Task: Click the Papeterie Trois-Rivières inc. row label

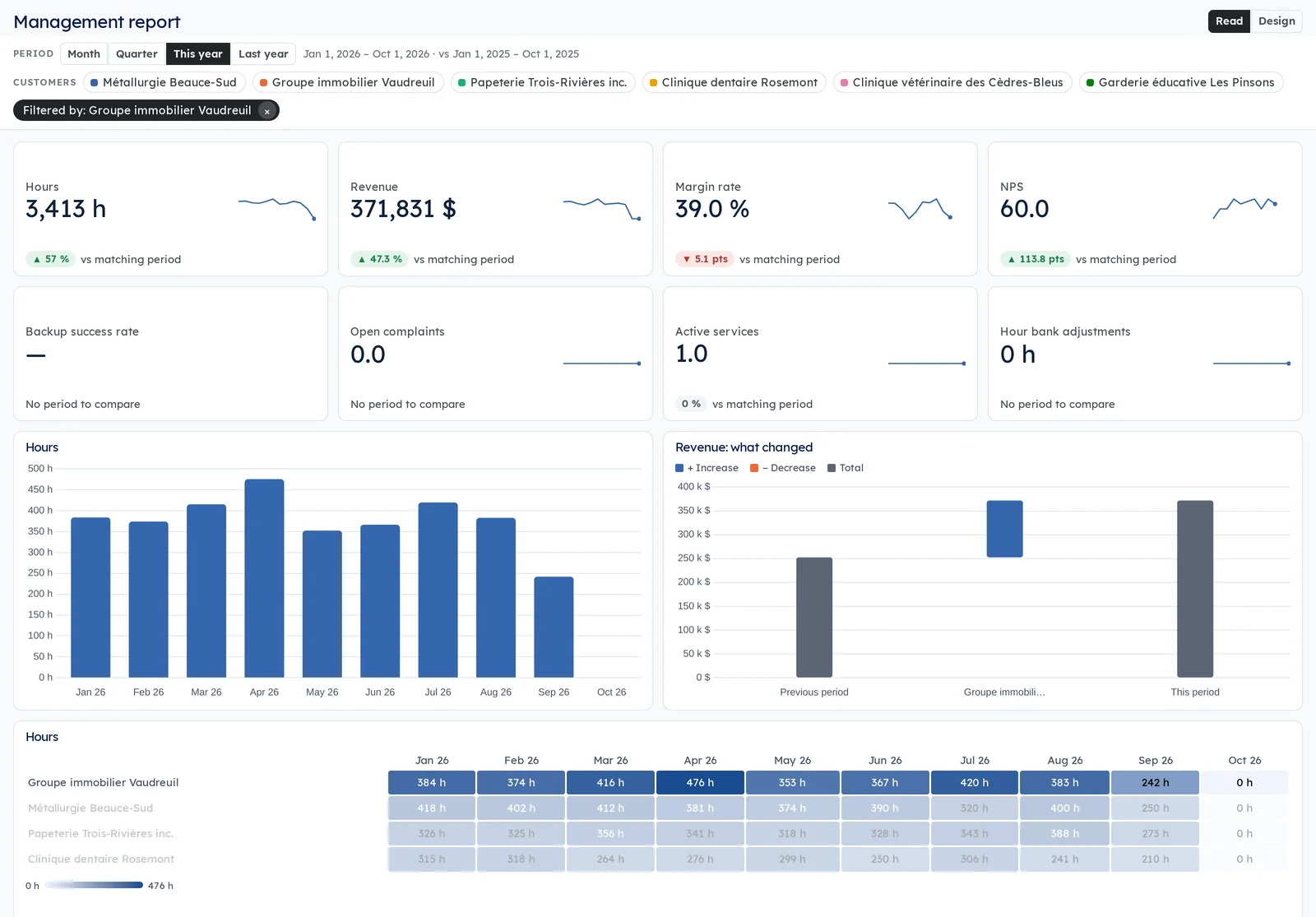Action: tap(100, 834)
